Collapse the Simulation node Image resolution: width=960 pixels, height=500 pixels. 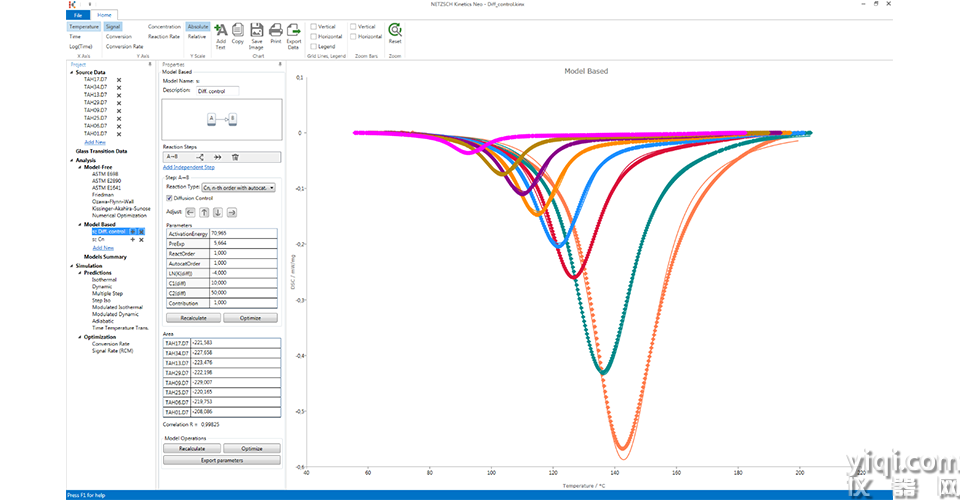[x=72, y=266]
